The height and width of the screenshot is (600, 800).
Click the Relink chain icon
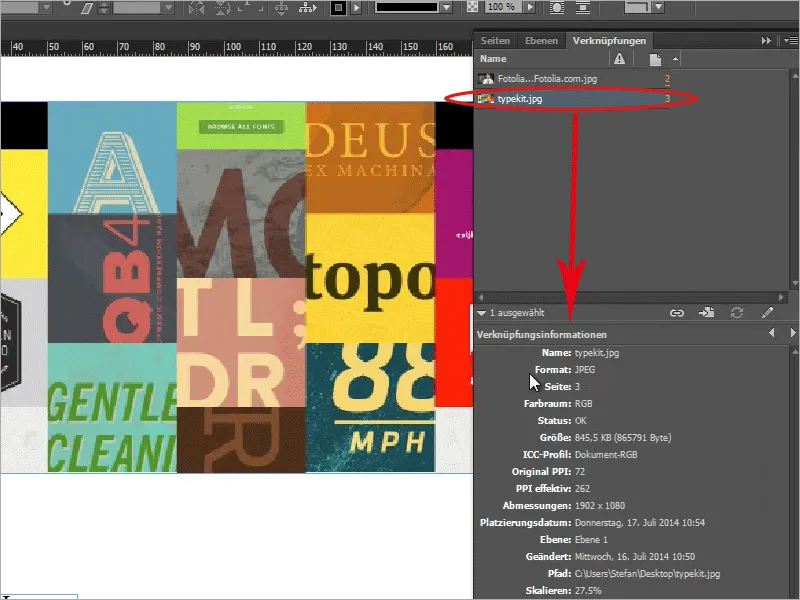coord(677,313)
